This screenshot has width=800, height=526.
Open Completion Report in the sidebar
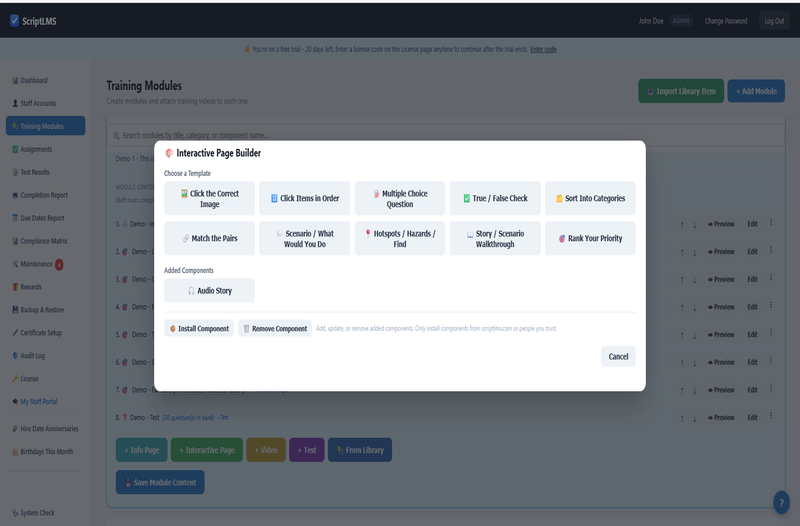45,195
